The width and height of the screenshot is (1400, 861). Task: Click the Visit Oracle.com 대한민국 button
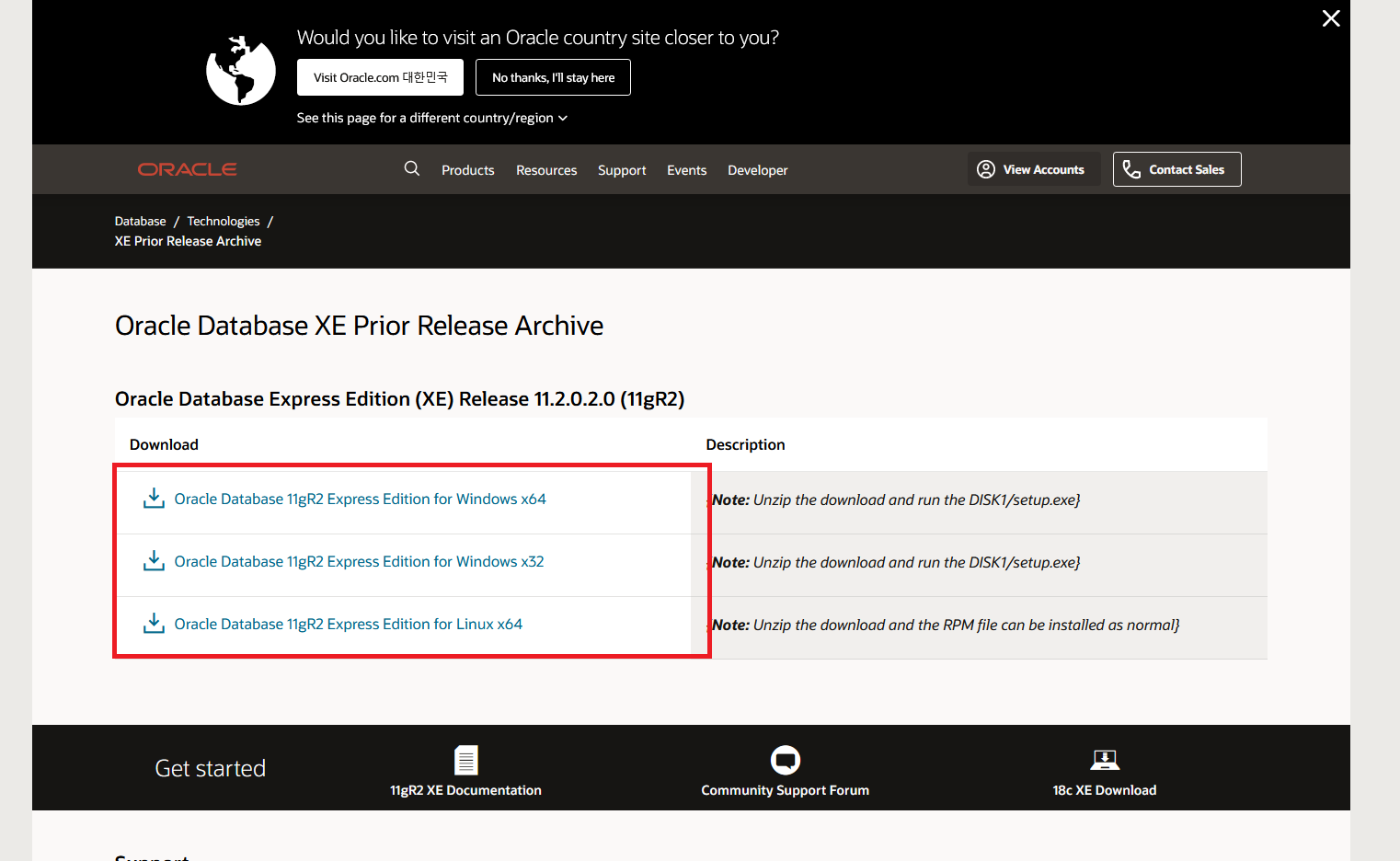coord(380,77)
